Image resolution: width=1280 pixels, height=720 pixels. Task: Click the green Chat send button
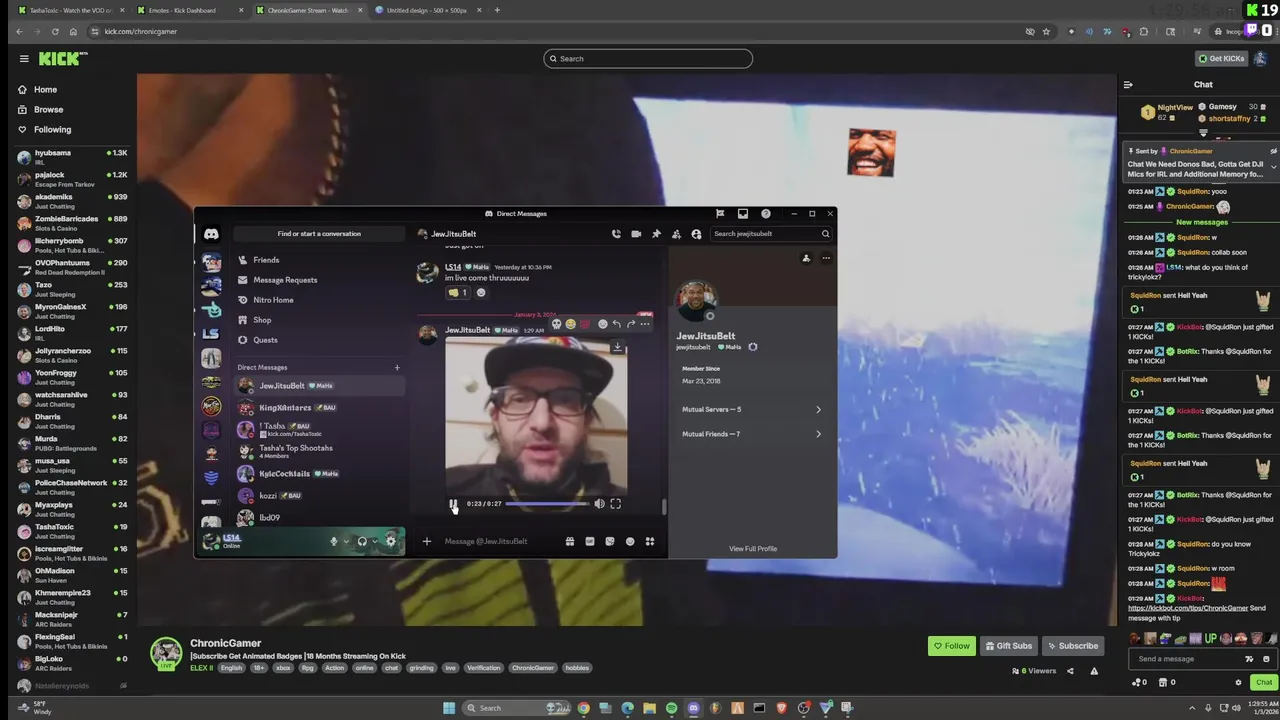1264,682
